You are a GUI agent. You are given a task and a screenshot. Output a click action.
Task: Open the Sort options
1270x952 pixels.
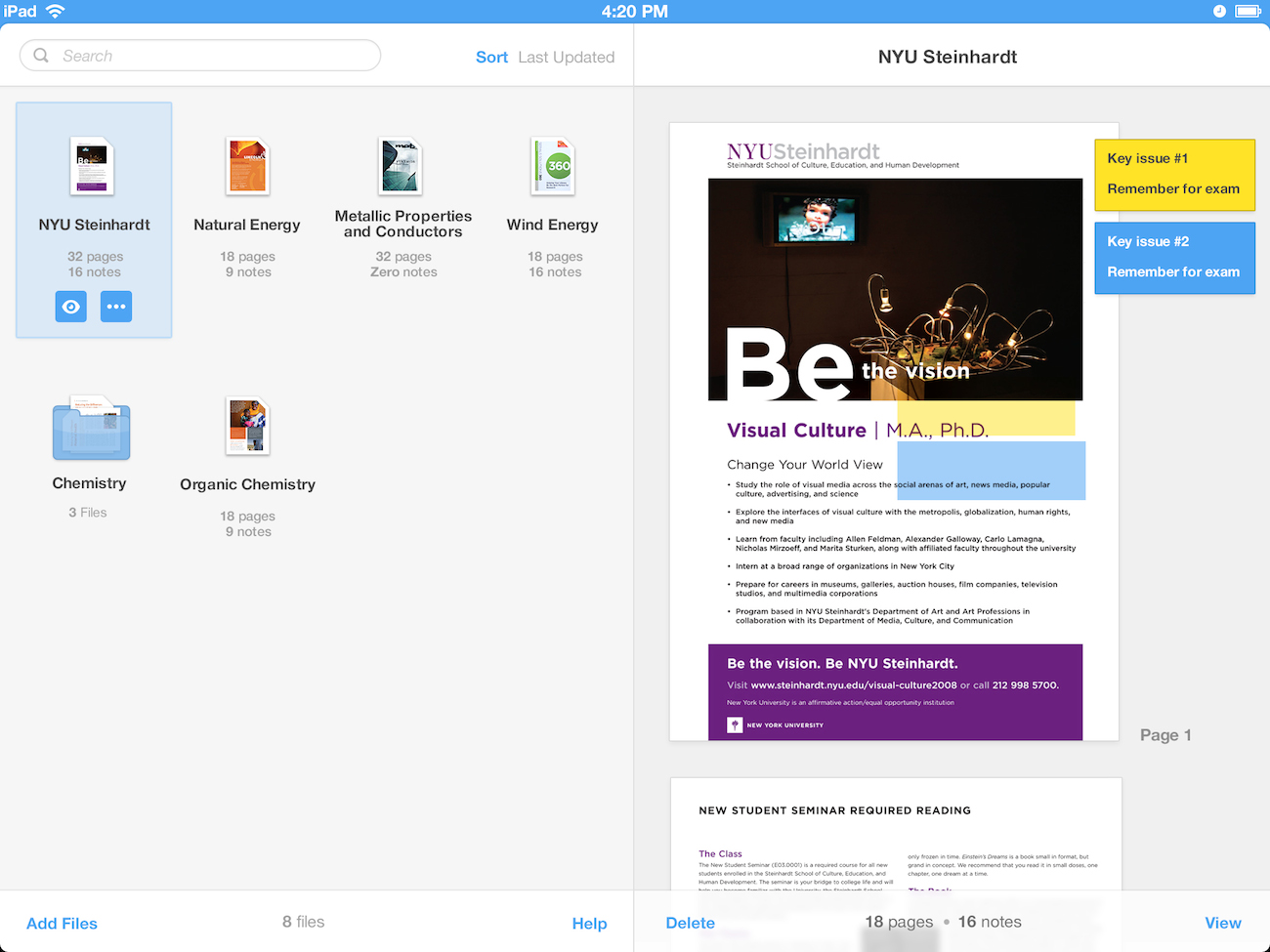click(491, 58)
